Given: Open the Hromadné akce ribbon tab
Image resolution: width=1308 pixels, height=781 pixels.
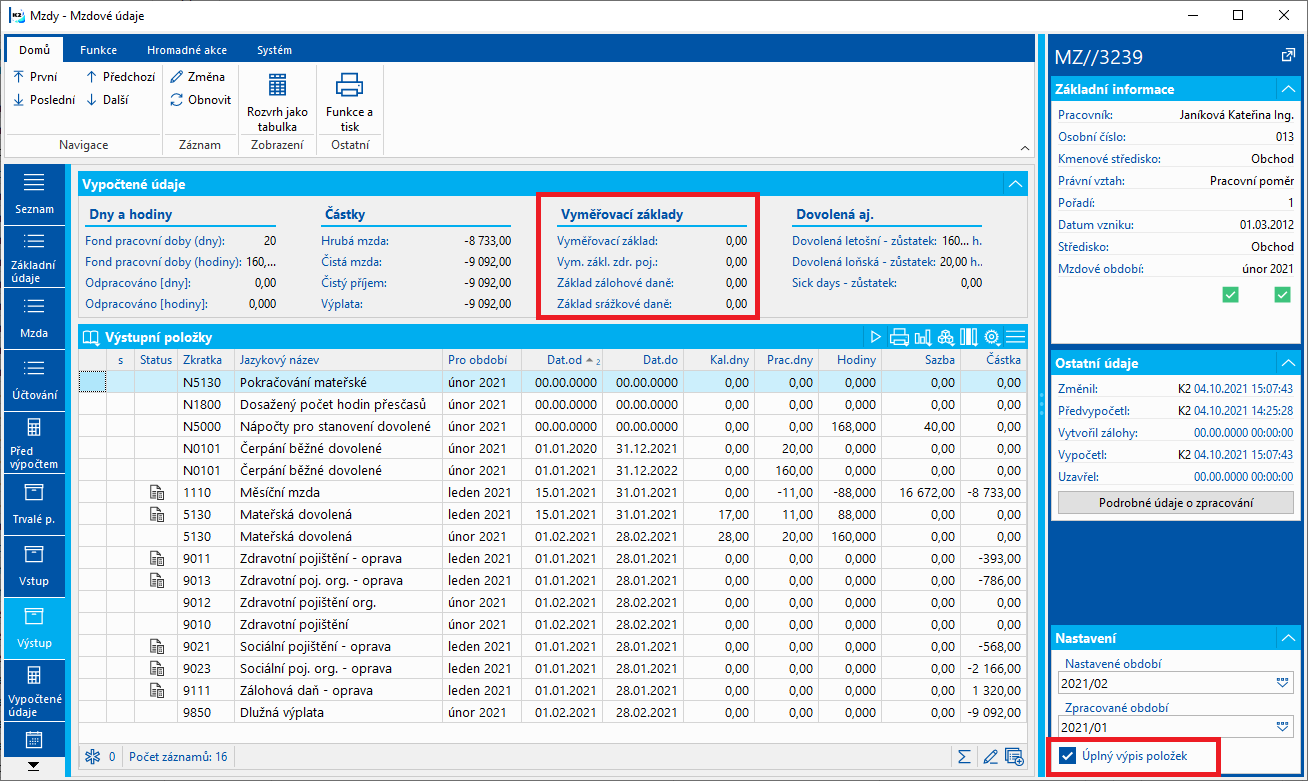Looking at the screenshot, I should coord(187,50).
